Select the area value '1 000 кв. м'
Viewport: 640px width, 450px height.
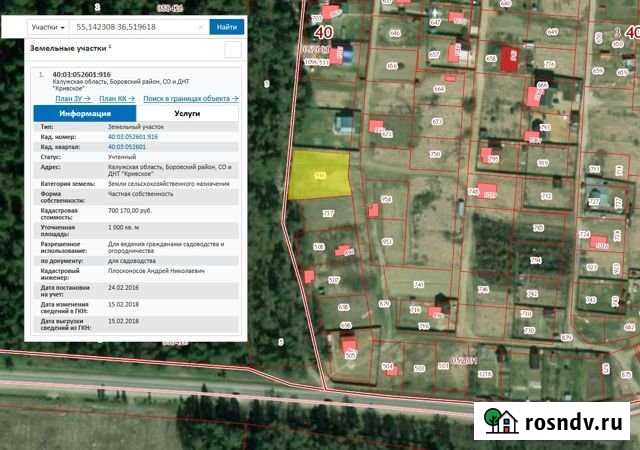click(124, 227)
